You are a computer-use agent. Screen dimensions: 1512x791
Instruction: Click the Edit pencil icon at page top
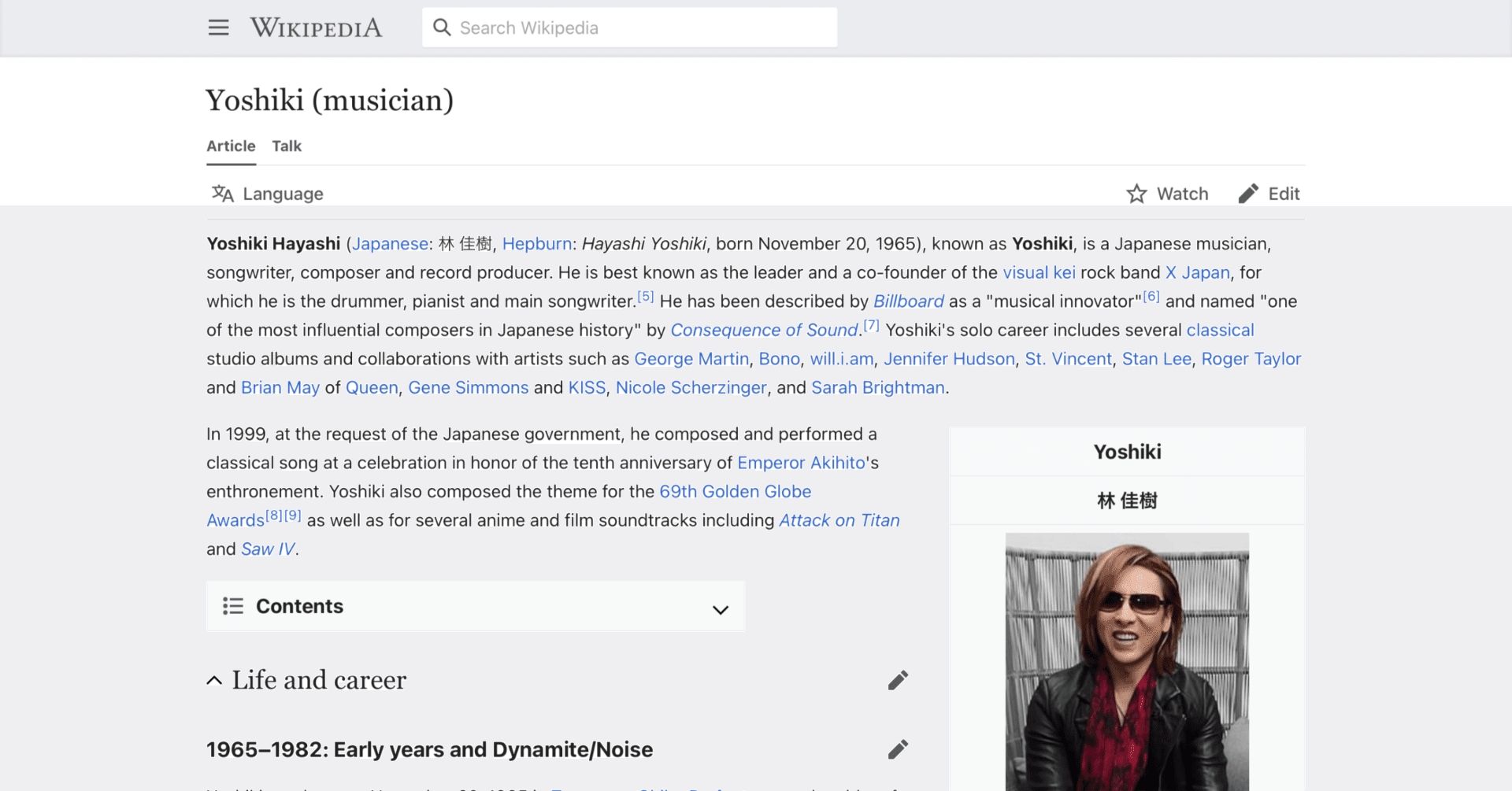click(1248, 193)
